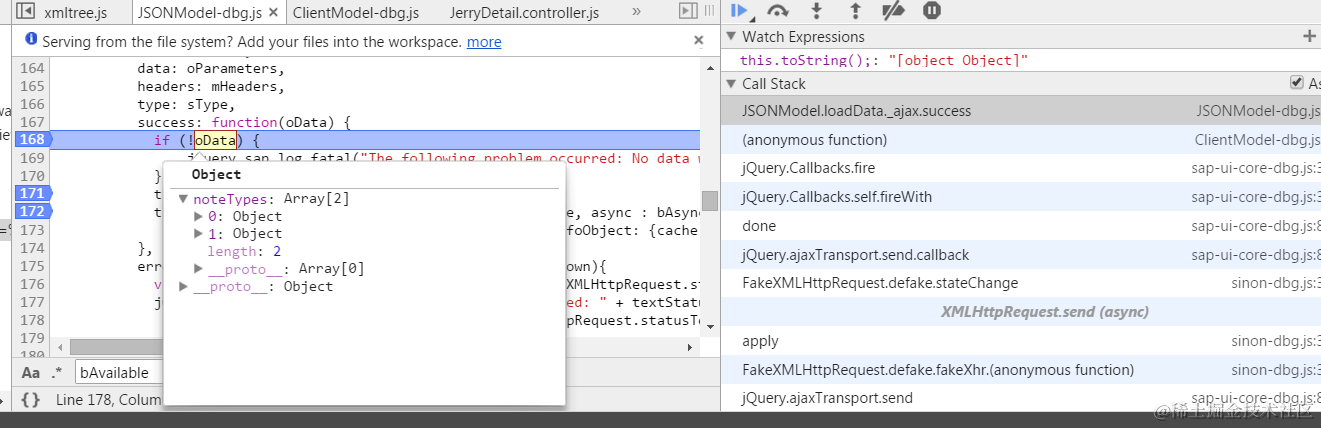The image size is (1321, 428).
Task: Step out of current function
Action: click(855, 11)
